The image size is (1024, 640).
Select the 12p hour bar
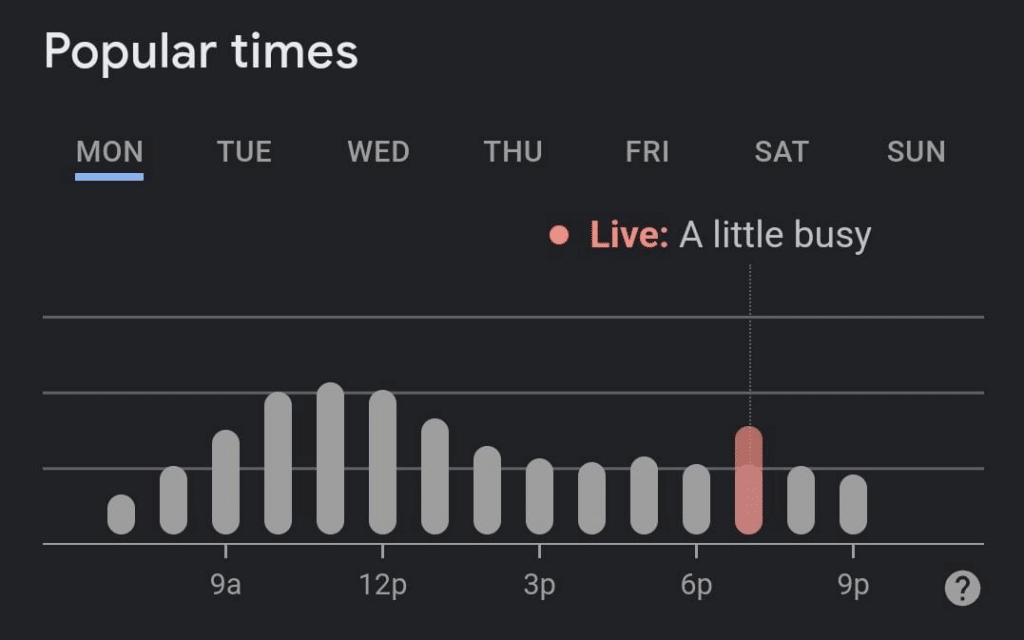[383, 462]
